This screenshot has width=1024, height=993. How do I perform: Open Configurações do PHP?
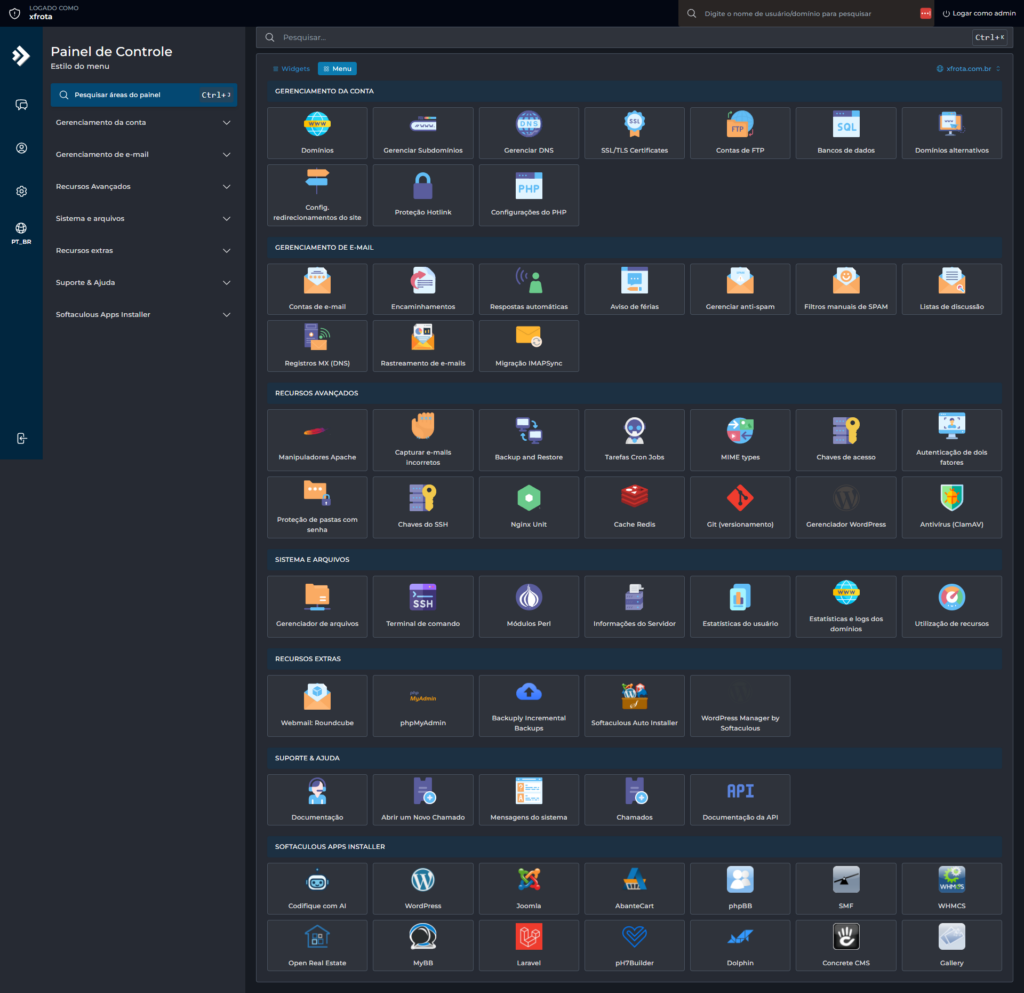(x=528, y=195)
